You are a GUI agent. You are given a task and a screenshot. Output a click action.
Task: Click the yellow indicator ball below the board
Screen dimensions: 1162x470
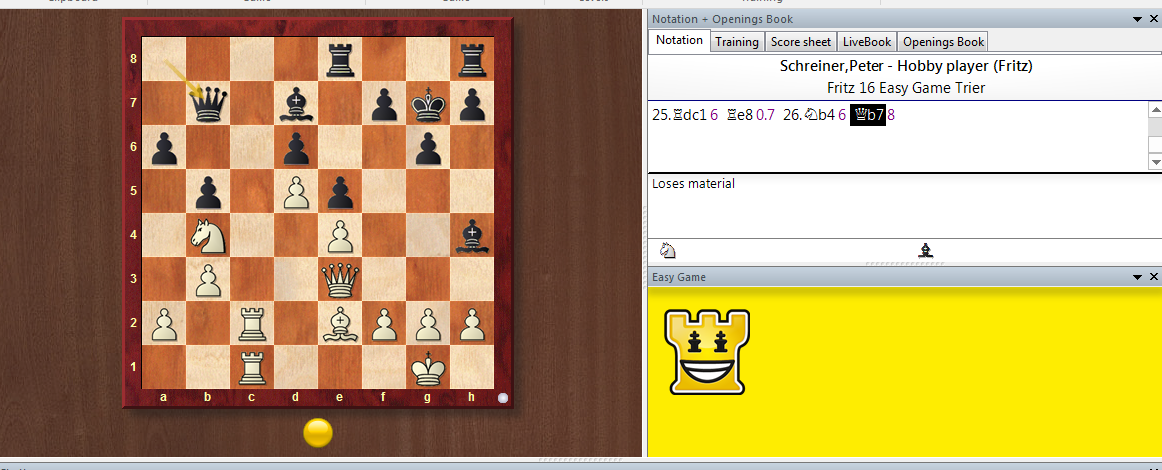(x=318, y=432)
